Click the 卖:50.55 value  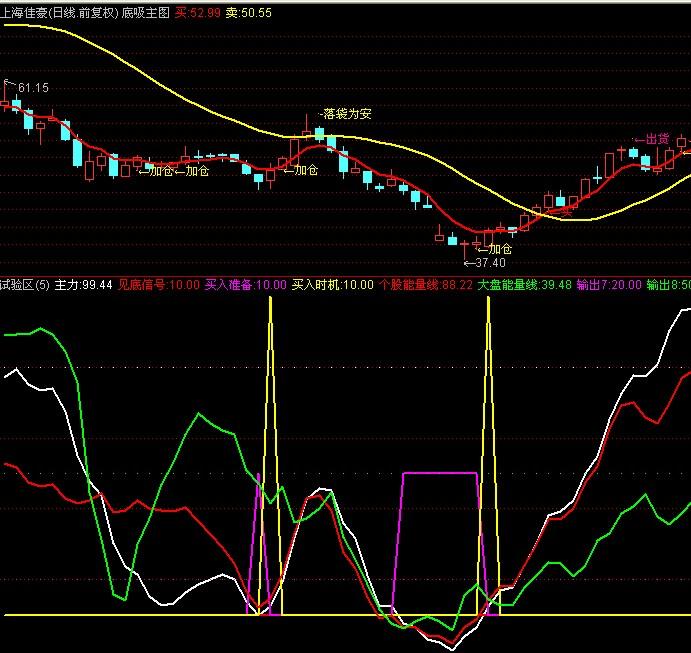pyautogui.click(x=249, y=13)
